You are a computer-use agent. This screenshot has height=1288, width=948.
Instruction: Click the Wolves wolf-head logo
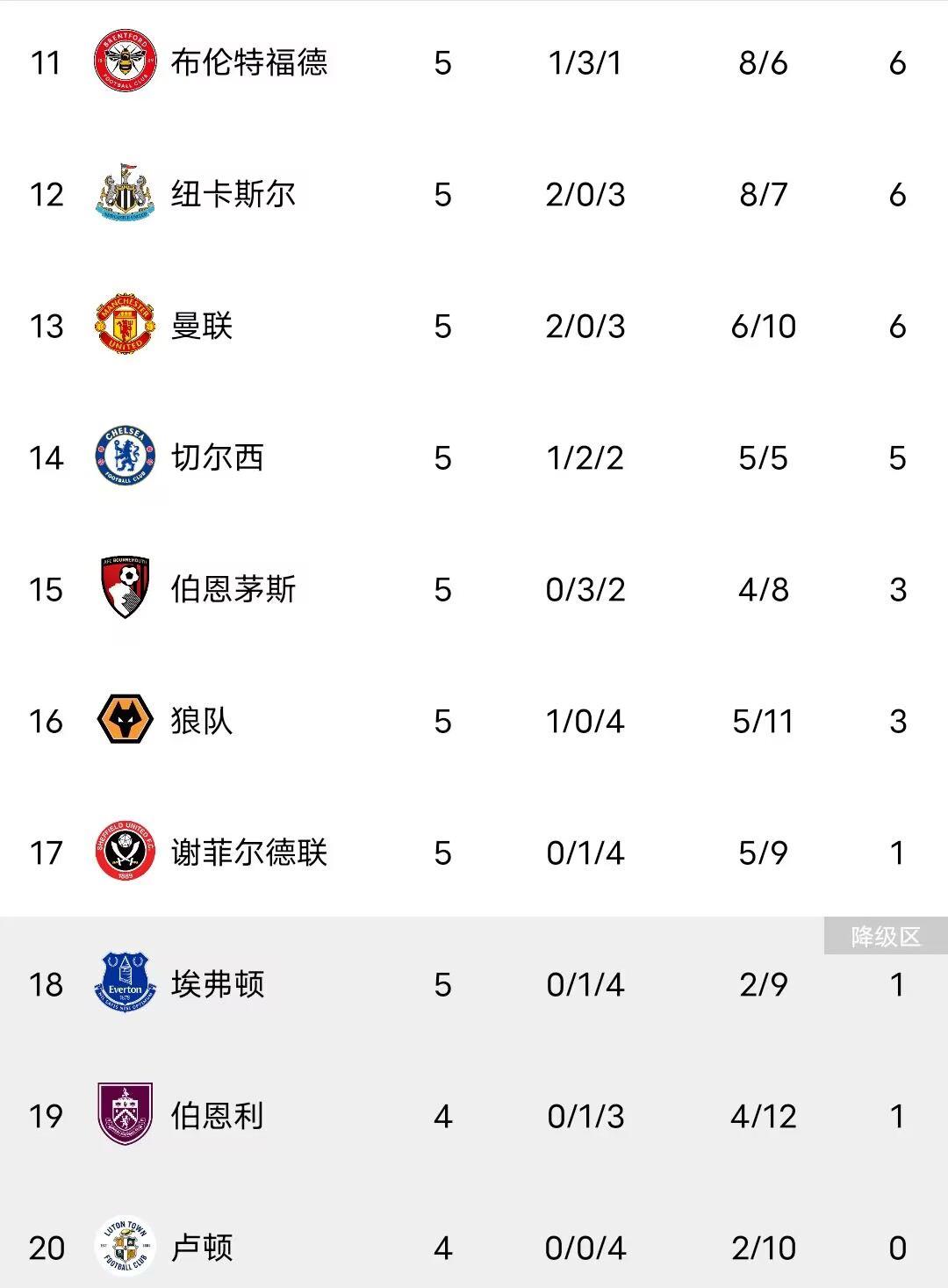126,720
